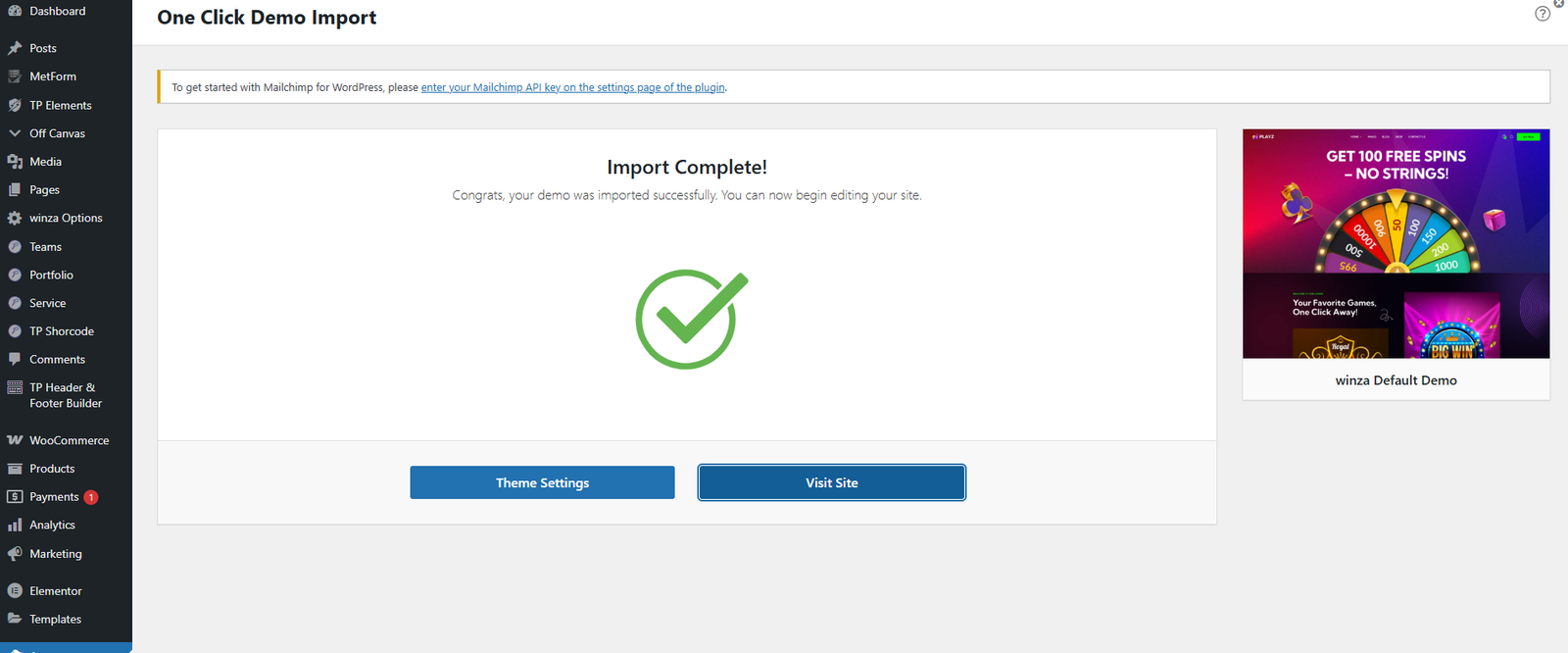
Task: Click the Dashboard gauge icon
Action: [x=15, y=10]
